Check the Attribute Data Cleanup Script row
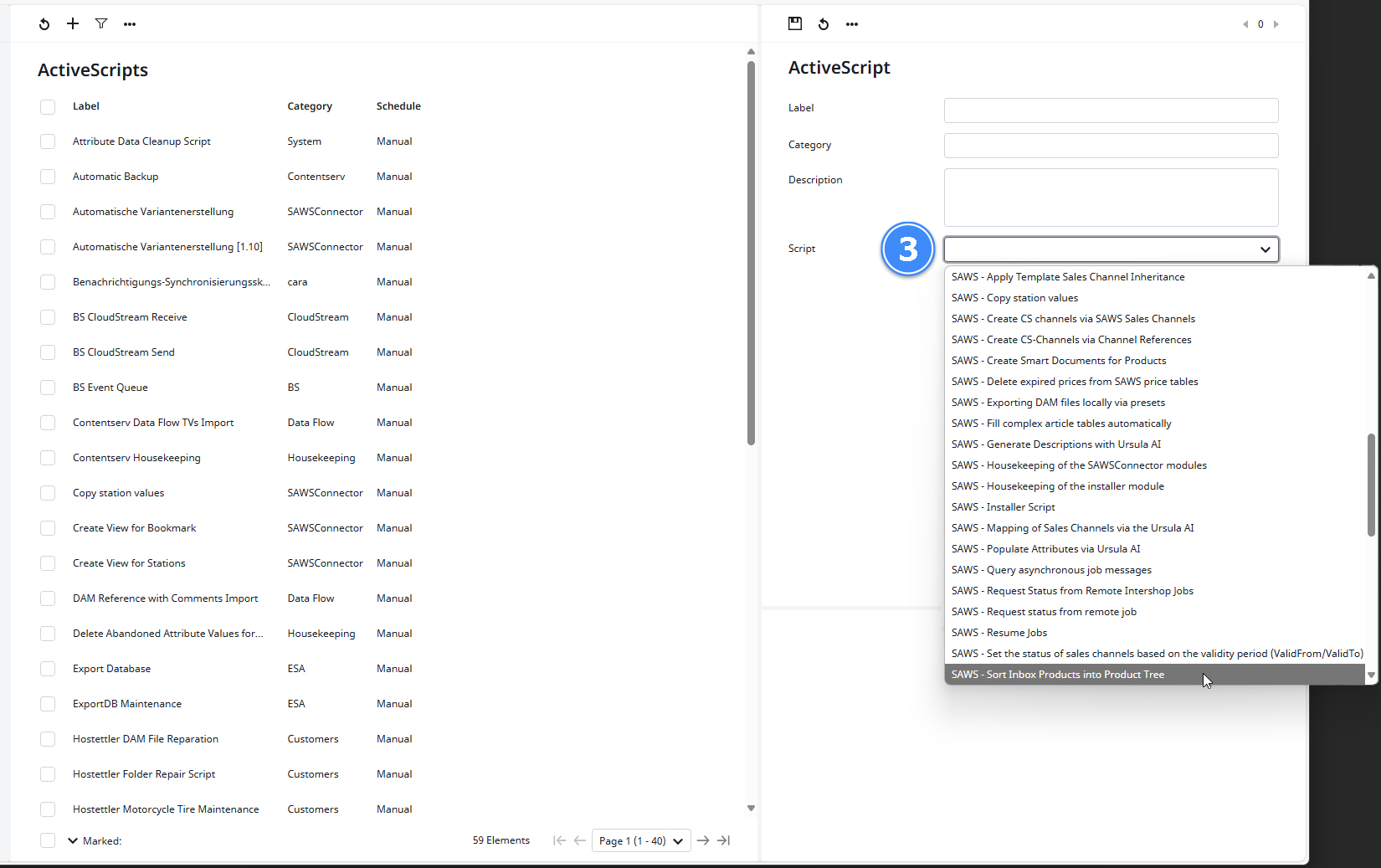Viewport: 1381px width, 868px height. point(48,142)
